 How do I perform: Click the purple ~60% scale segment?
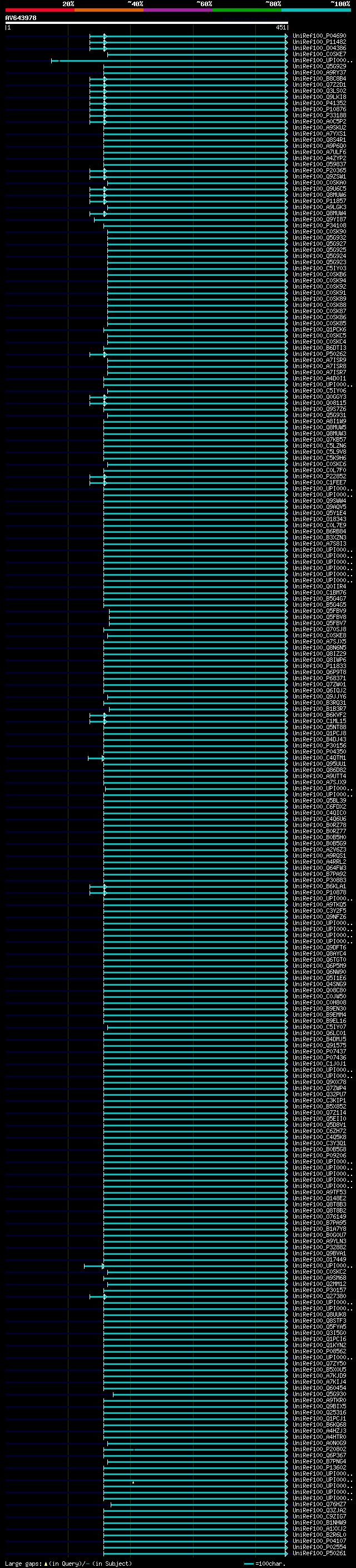[177, 10]
